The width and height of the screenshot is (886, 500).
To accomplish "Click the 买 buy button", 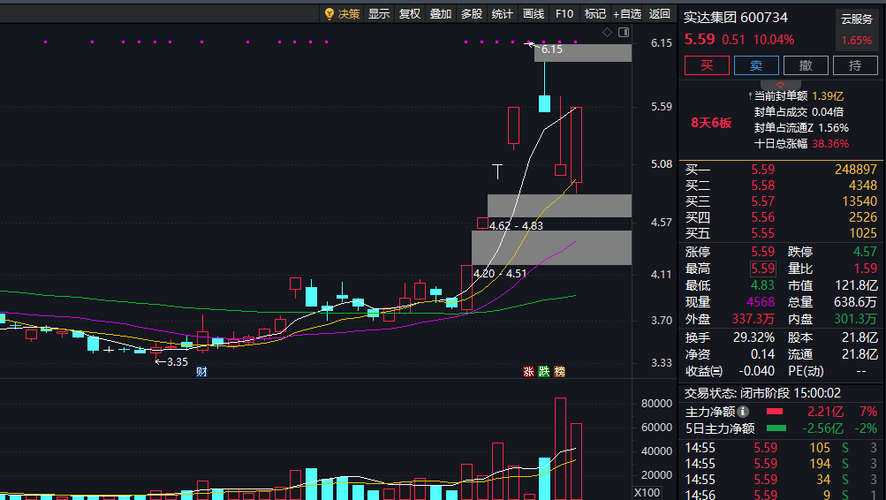I will pyautogui.click(x=707, y=66).
